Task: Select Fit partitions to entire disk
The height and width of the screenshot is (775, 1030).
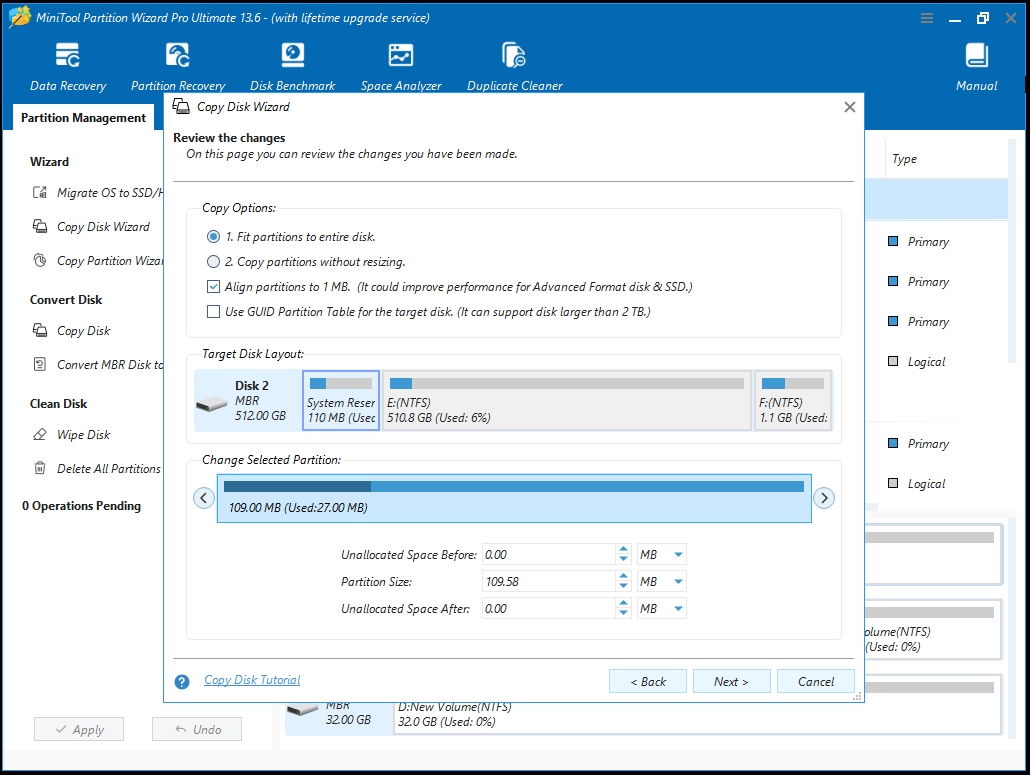Action: (213, 236)
